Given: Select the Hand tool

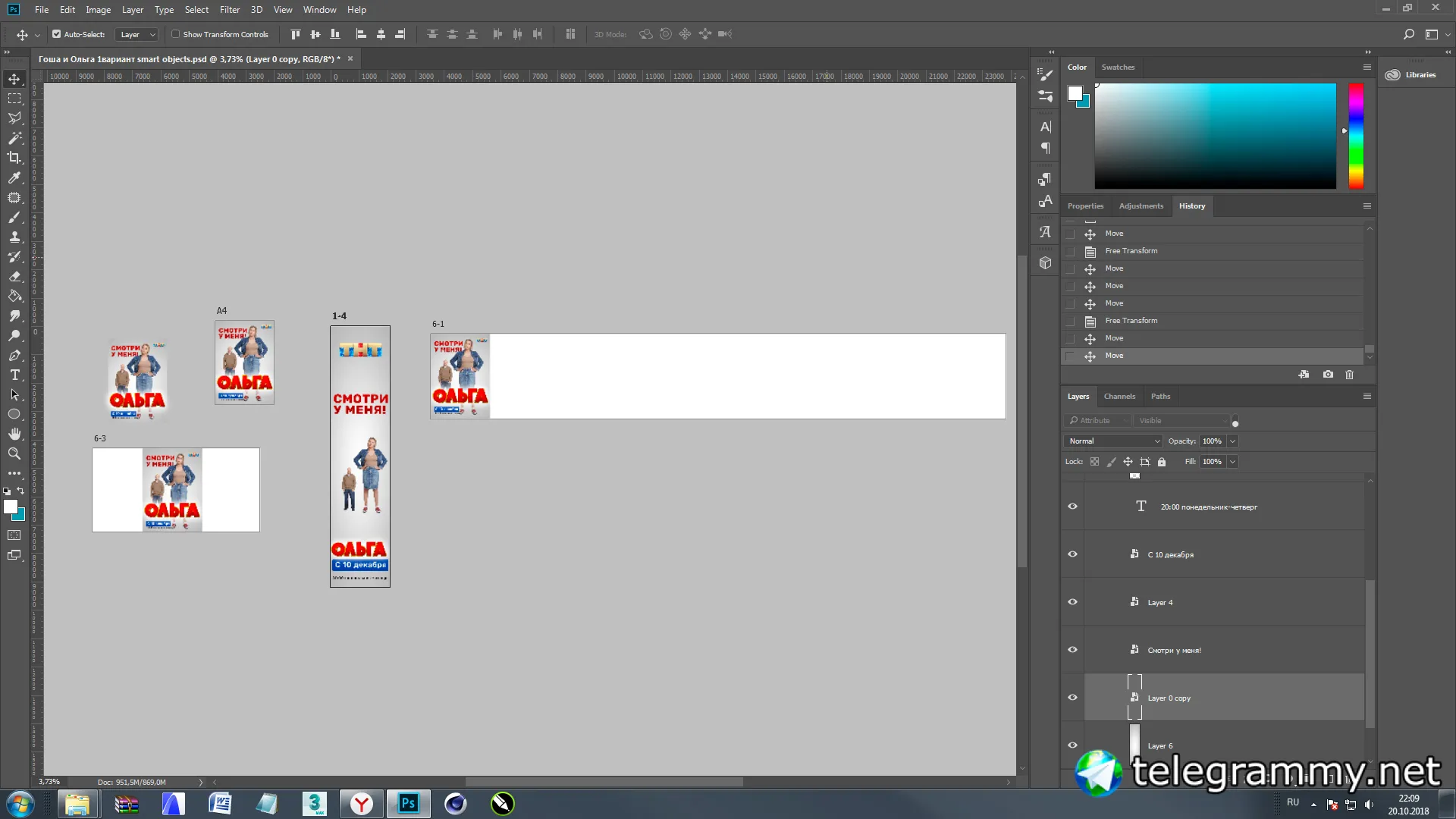Looking at the screenshot, I should click(14, 434).
